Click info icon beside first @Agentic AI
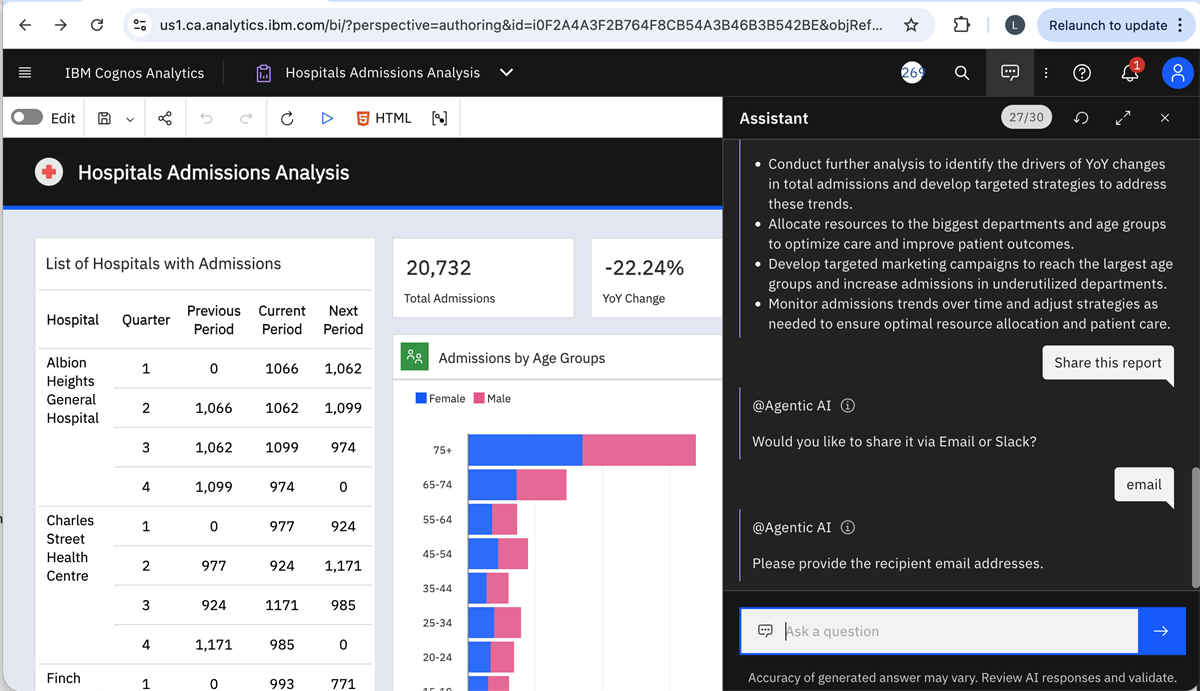This screenshot has width=1200, height=691. point(848,406)
